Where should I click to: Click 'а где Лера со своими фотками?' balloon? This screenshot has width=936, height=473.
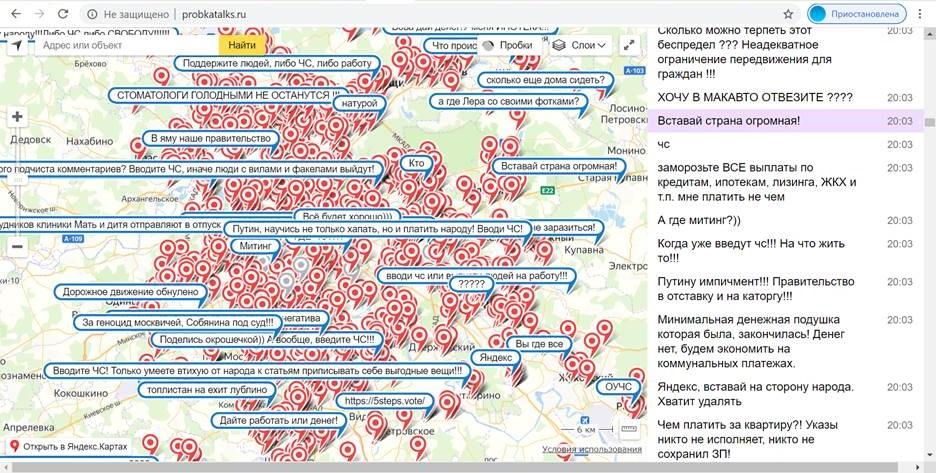(508, 102)
